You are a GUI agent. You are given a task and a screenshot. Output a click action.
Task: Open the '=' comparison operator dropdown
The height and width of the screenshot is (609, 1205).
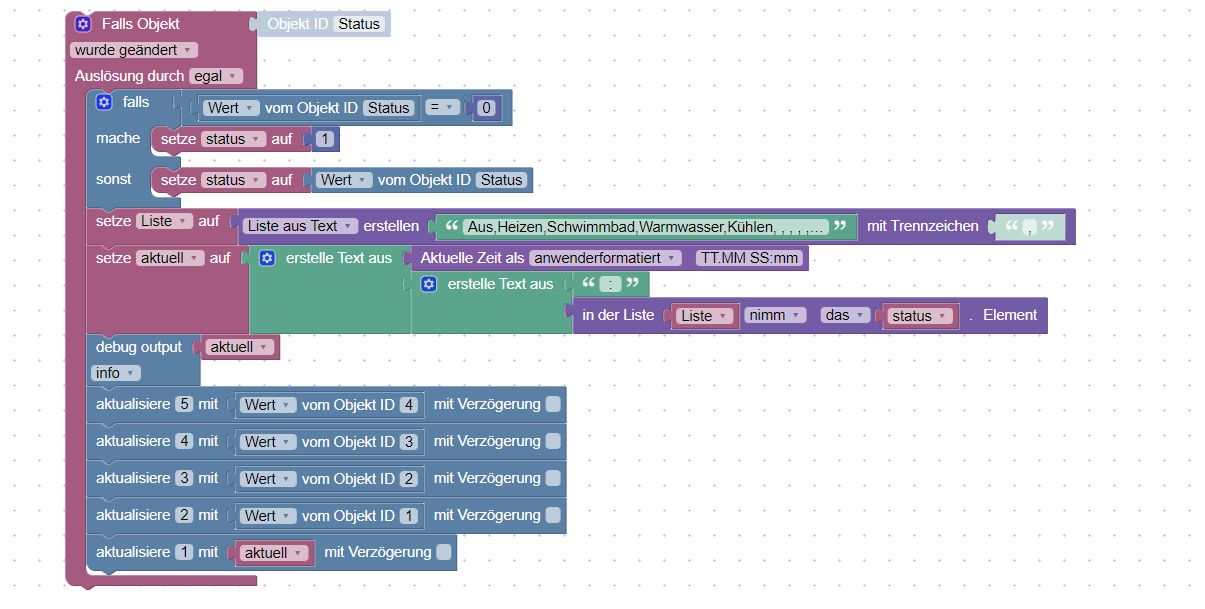(x=442, y=108)
